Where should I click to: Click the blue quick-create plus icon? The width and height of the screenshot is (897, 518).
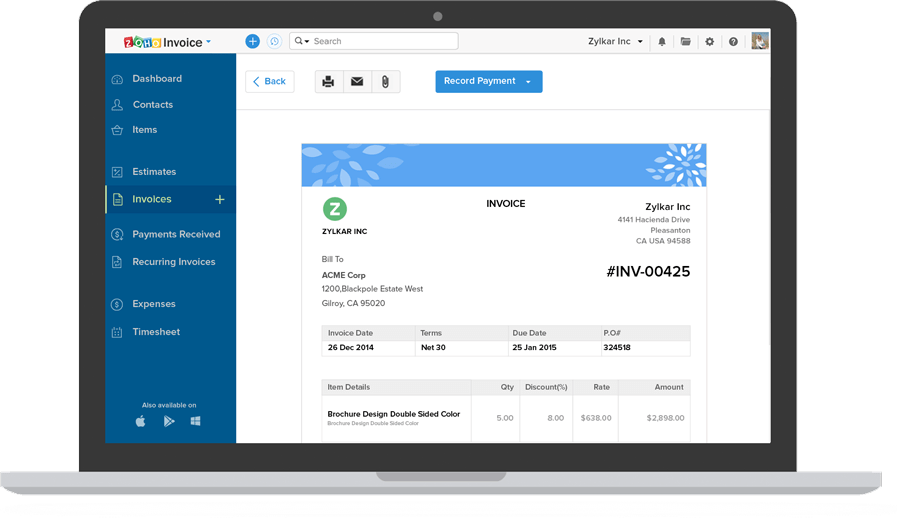coord(252,41)
